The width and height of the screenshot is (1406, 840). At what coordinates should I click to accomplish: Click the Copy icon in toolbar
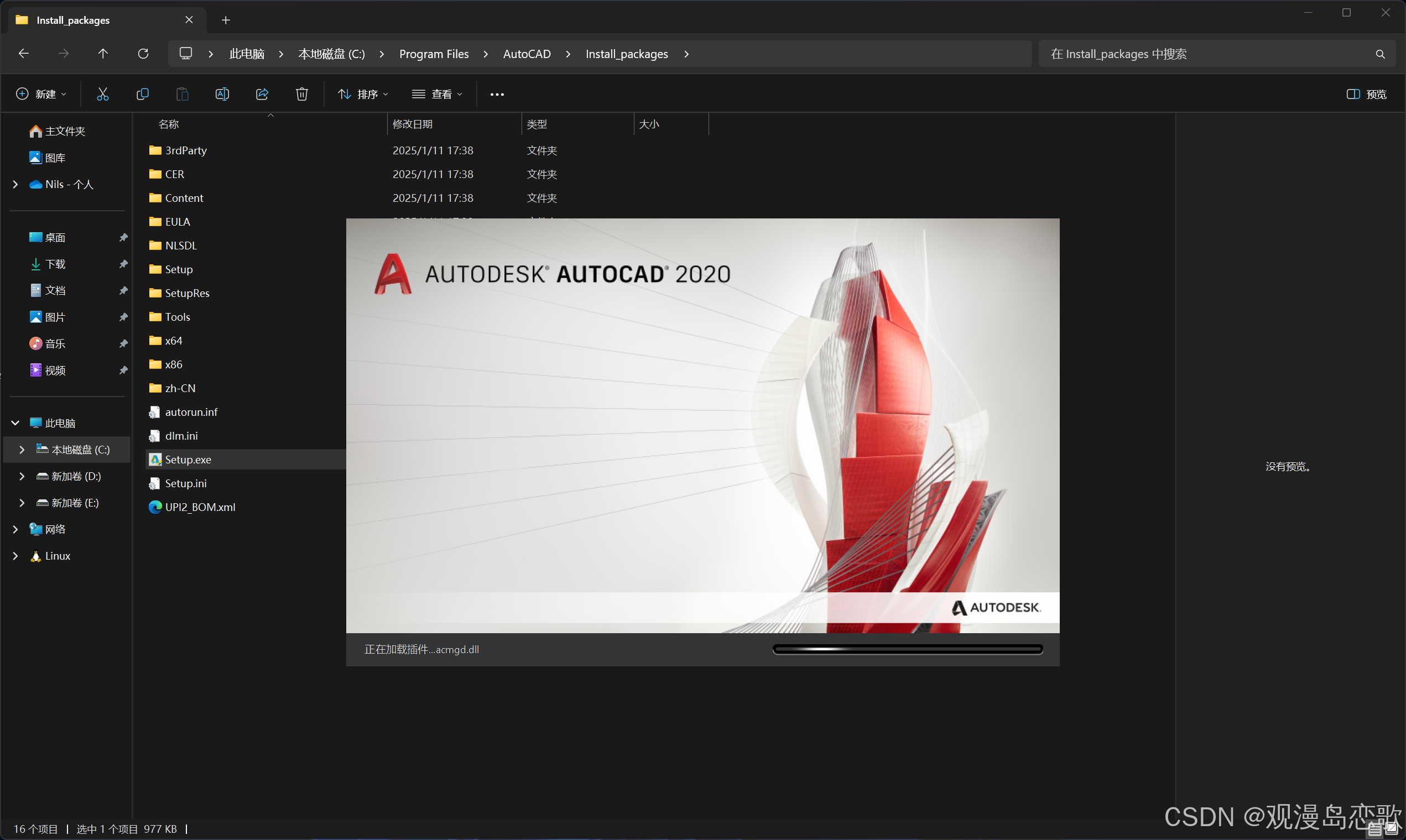(143, 94)
